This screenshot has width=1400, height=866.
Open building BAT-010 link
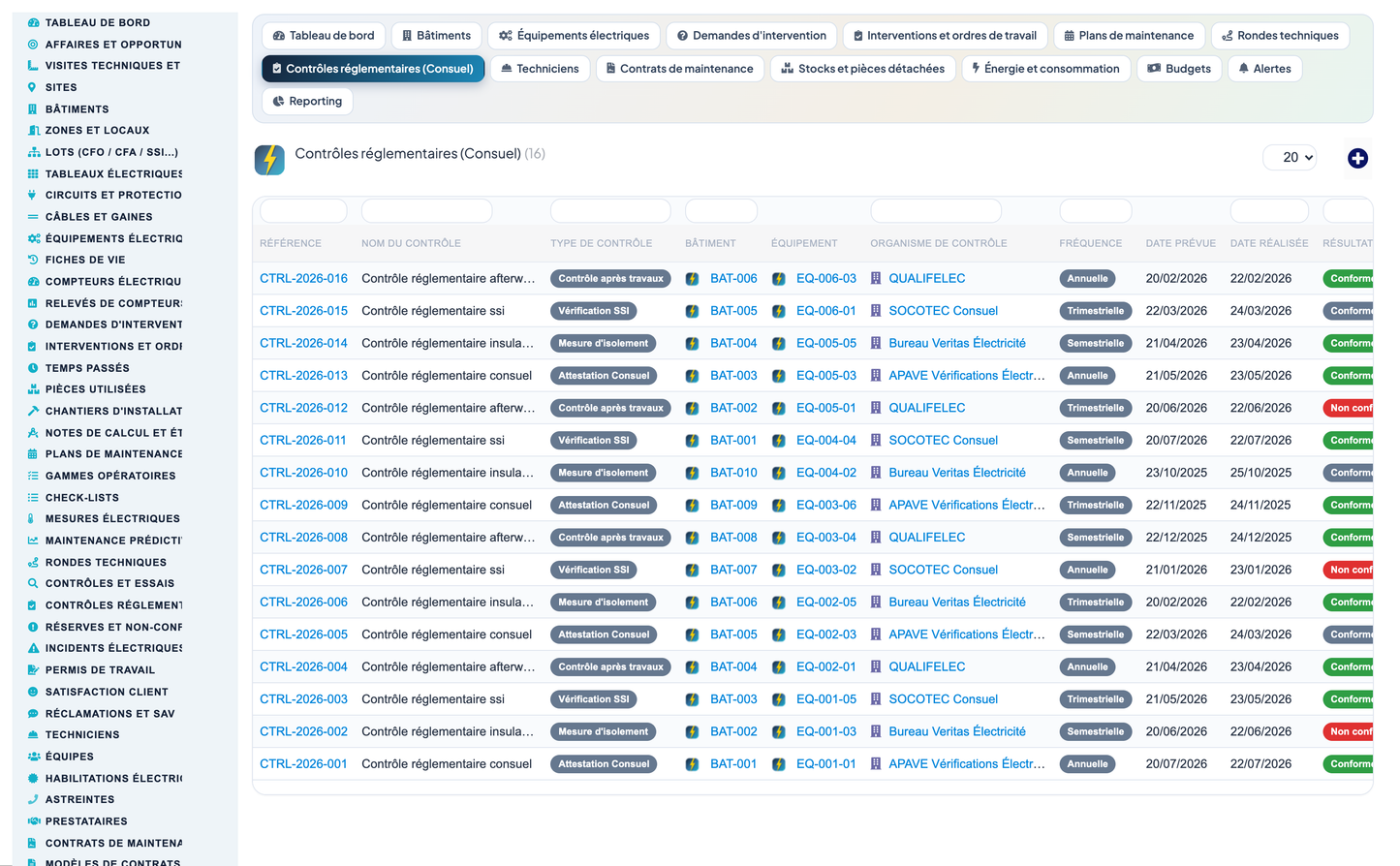click(733, 473)
